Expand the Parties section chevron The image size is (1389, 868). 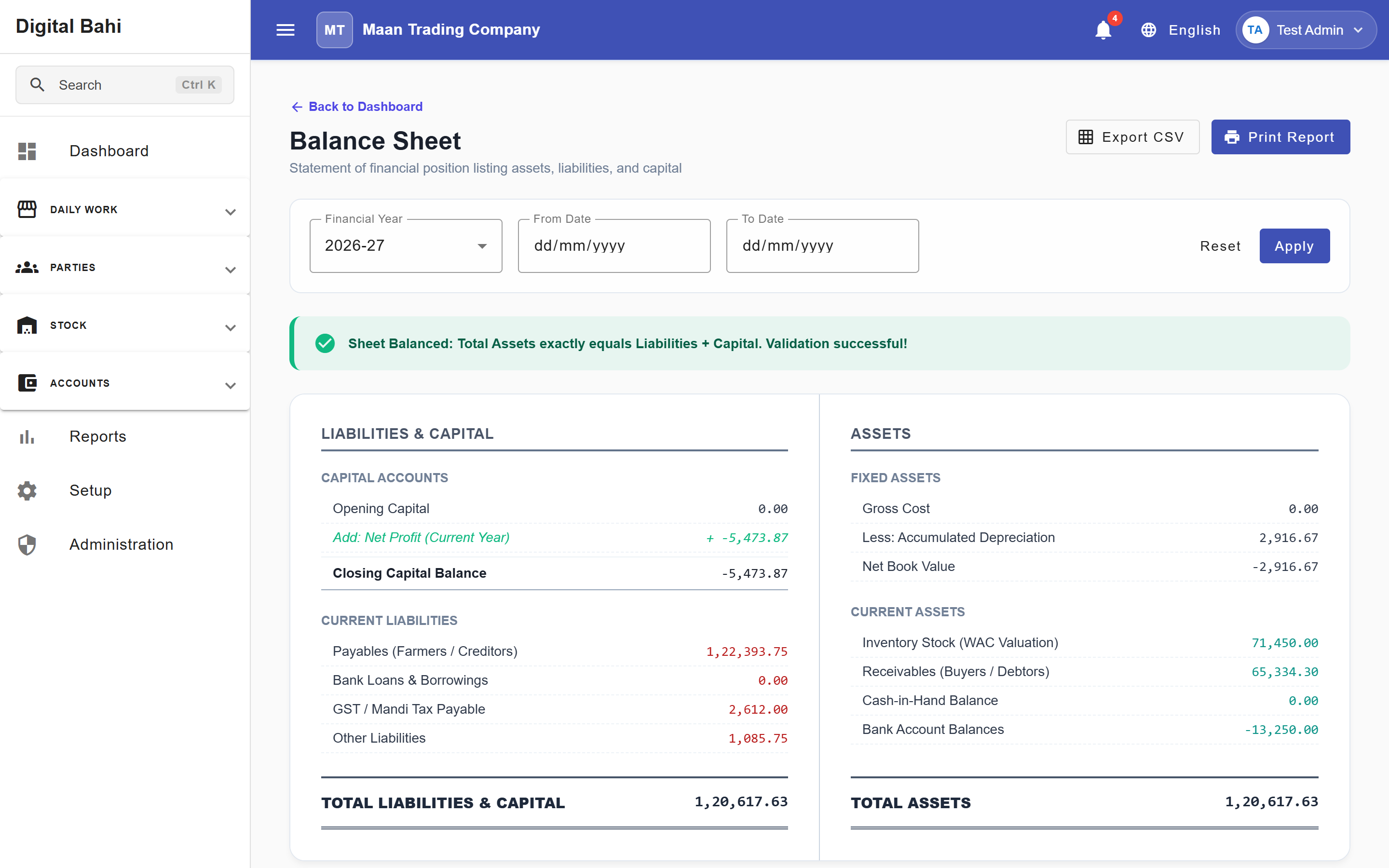click(x=231, y=270)
